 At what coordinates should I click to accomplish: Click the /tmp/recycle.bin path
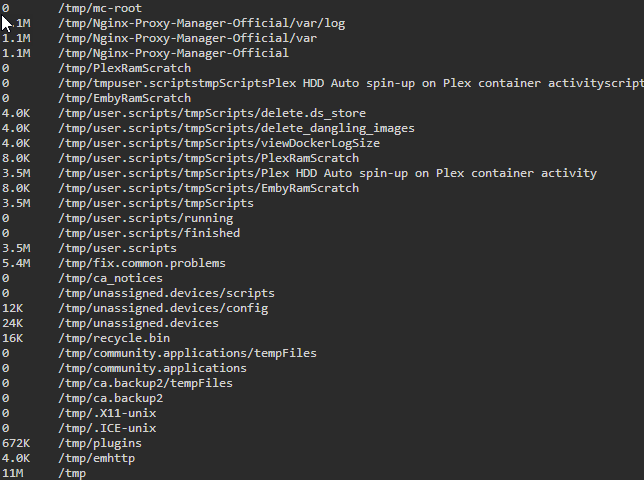tap(114, 338)
